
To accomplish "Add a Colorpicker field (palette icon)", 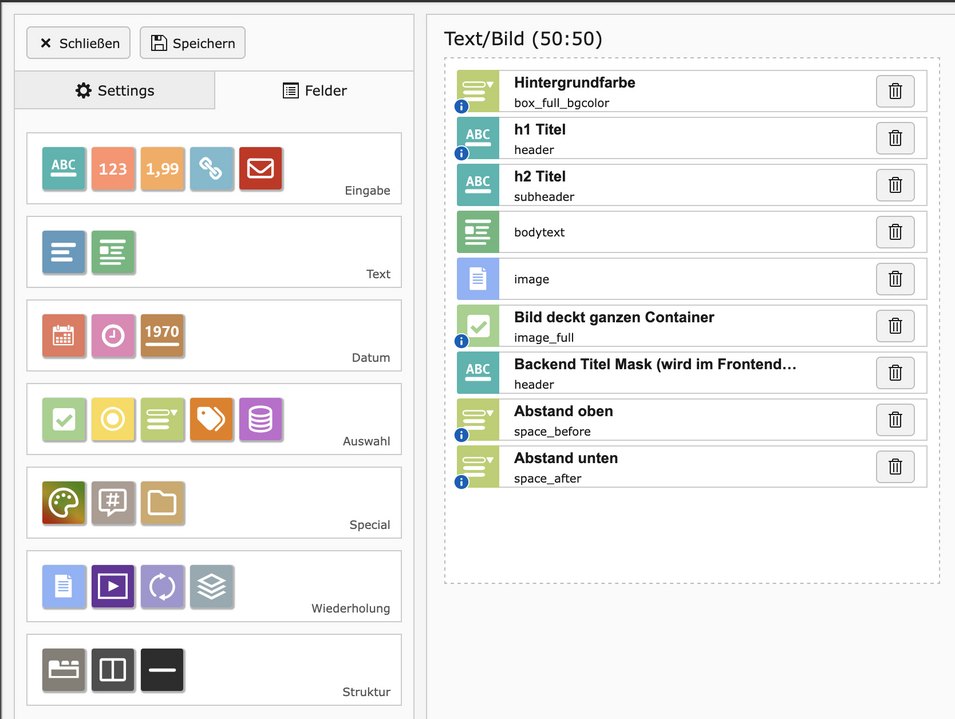I will tap(64, 503).
